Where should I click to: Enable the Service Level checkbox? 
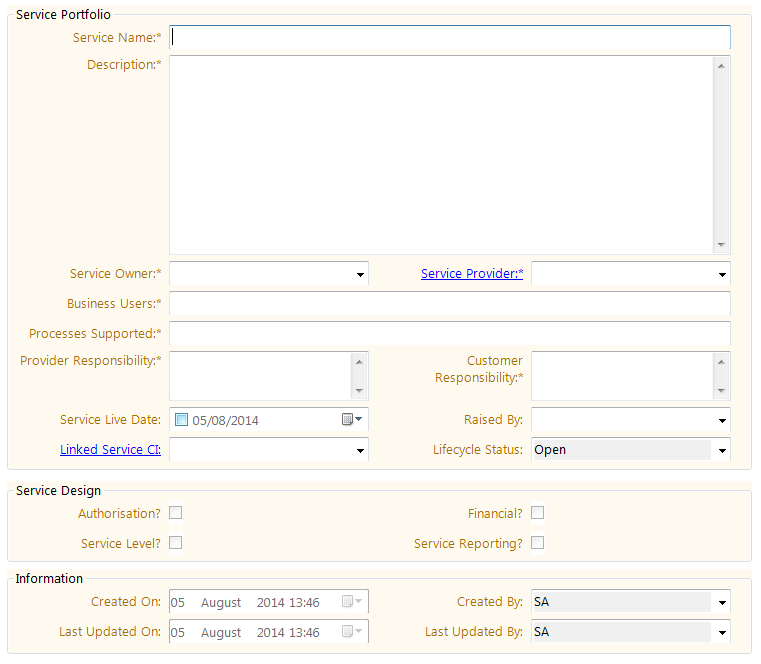pyautogui.click(x=176, y=543)
